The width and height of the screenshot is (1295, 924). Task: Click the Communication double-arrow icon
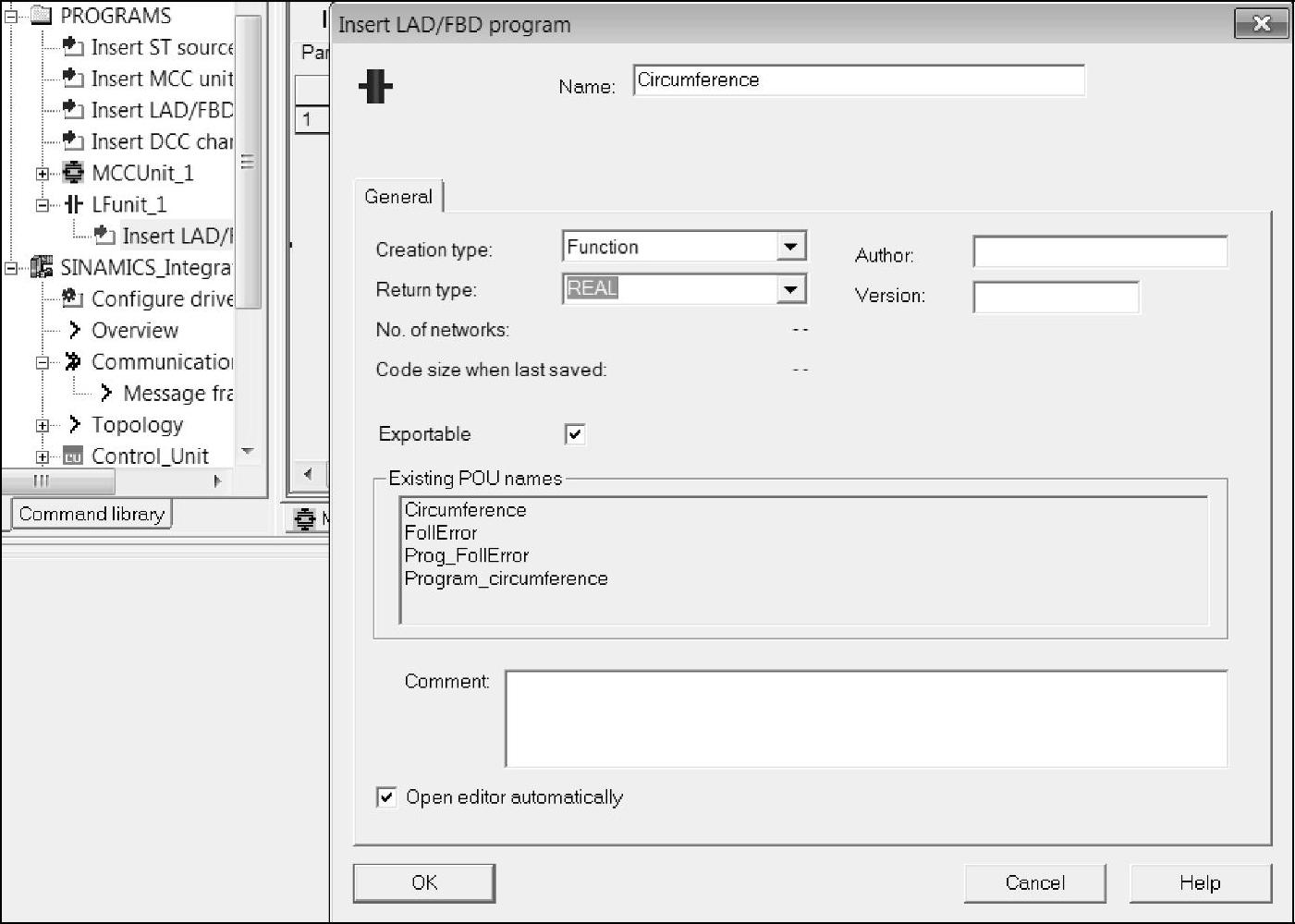73,361
